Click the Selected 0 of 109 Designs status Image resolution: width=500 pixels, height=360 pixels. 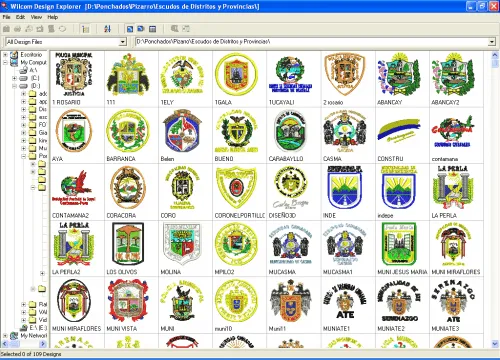point(31,354)
